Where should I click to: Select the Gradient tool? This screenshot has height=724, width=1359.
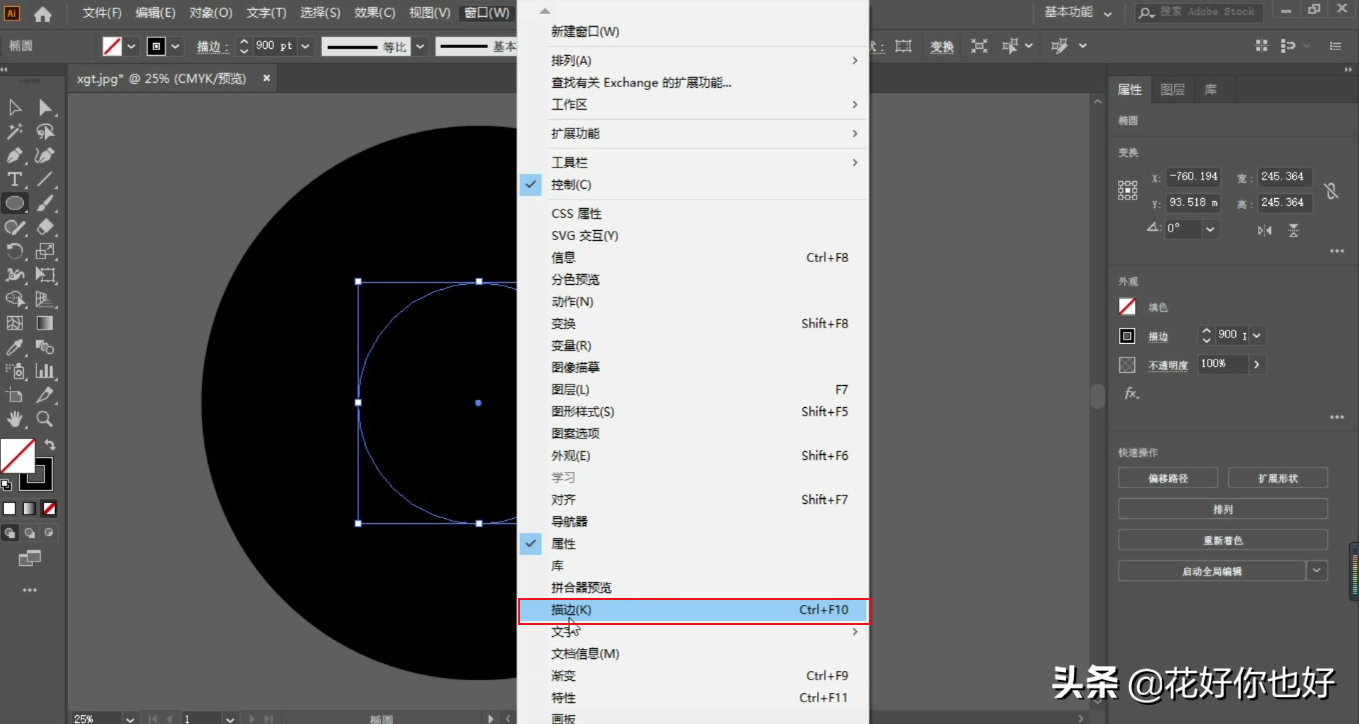(x=45, y=323)
